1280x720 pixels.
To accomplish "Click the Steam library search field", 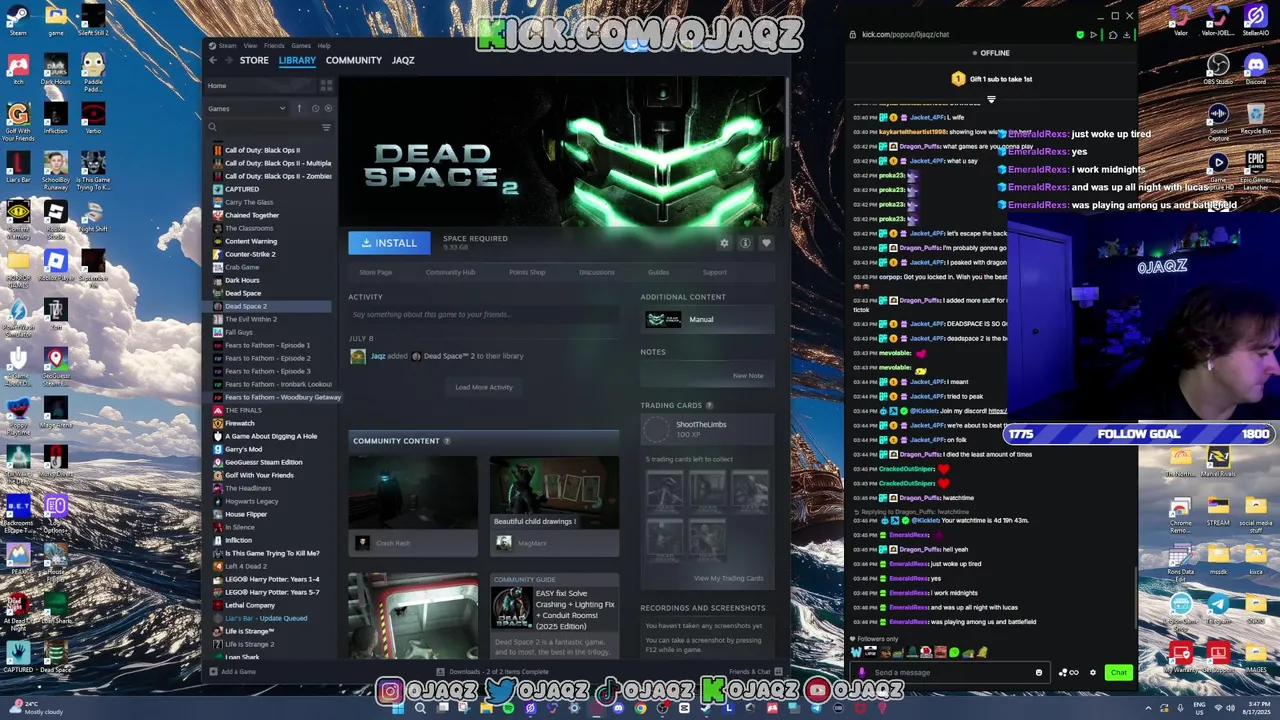I will tap(263, 127).
